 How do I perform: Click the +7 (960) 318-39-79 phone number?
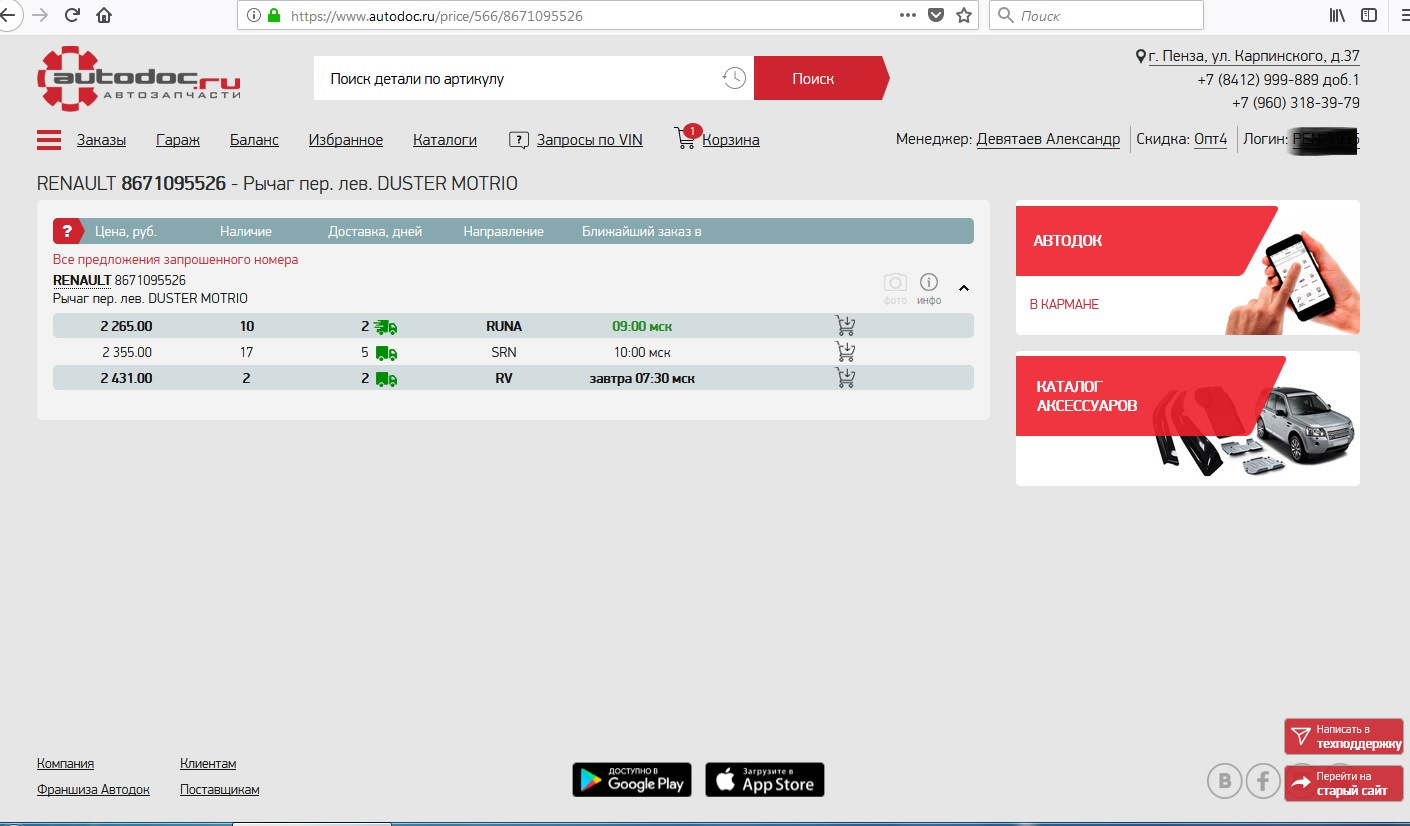(1295, 102)
